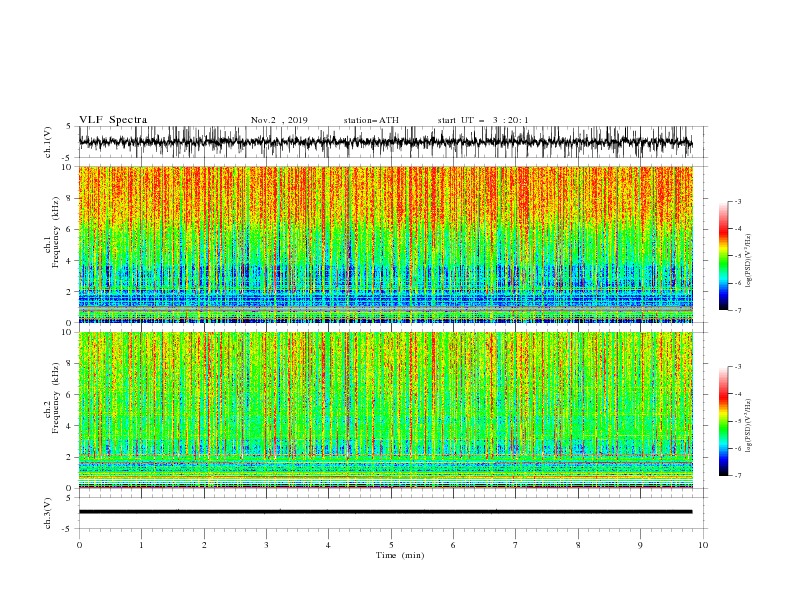This screenshot has width=792, height=612.
Task: Click the ch.2 spectrogram color bar
Action: pyautogui.click(x=723, y=421)
